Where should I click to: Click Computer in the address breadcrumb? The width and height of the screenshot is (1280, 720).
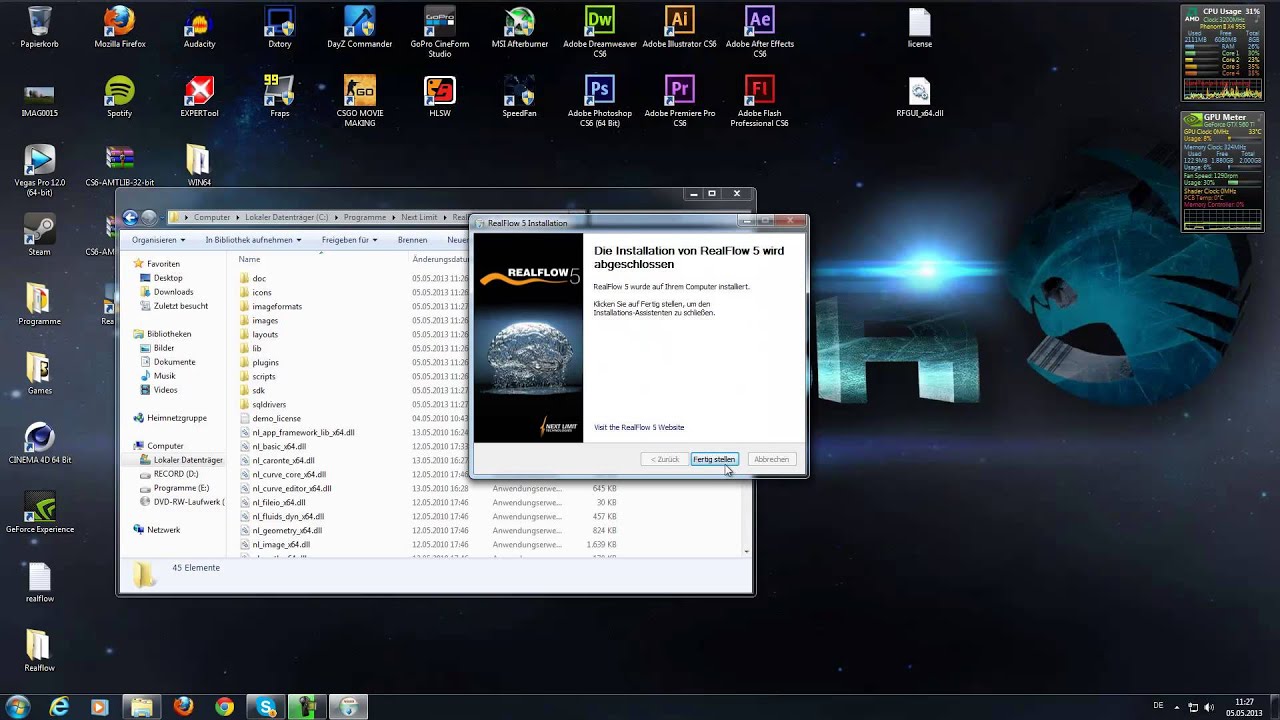pos(211,217)
